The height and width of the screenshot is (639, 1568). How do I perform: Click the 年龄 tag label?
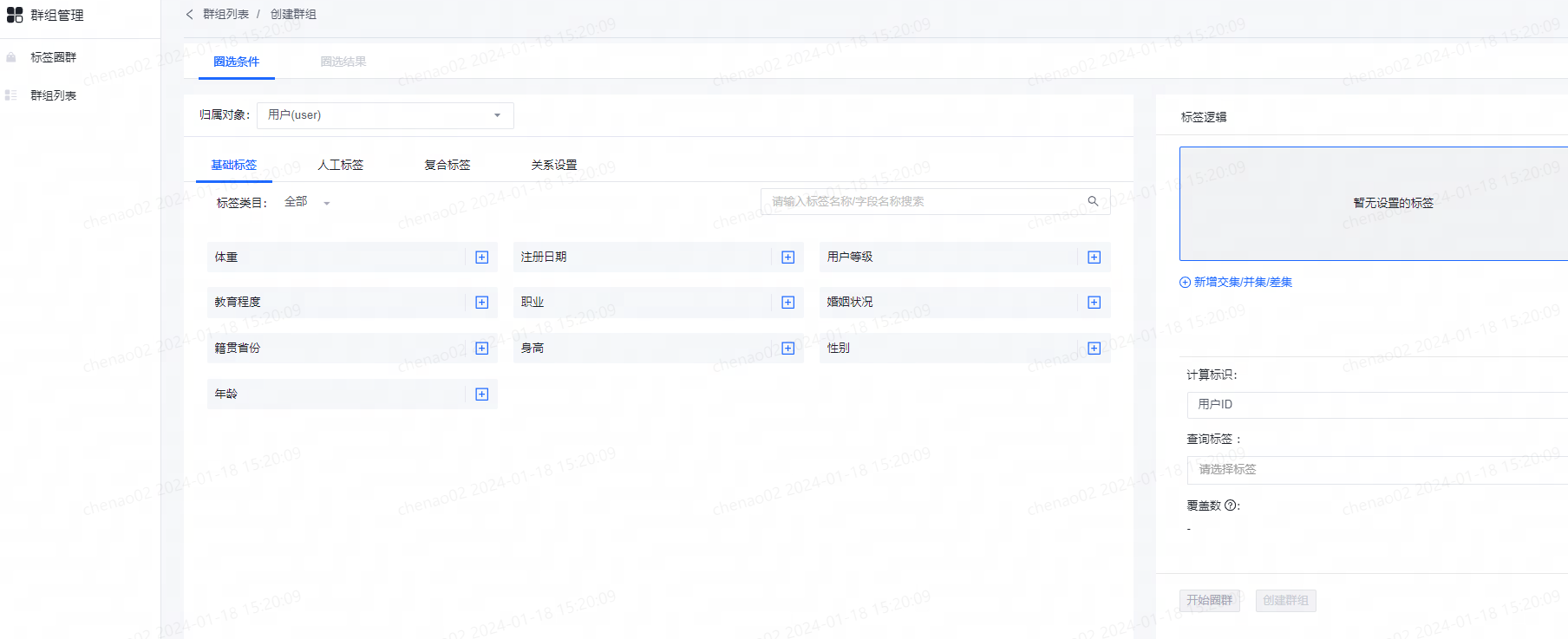[x=226, y=394]
